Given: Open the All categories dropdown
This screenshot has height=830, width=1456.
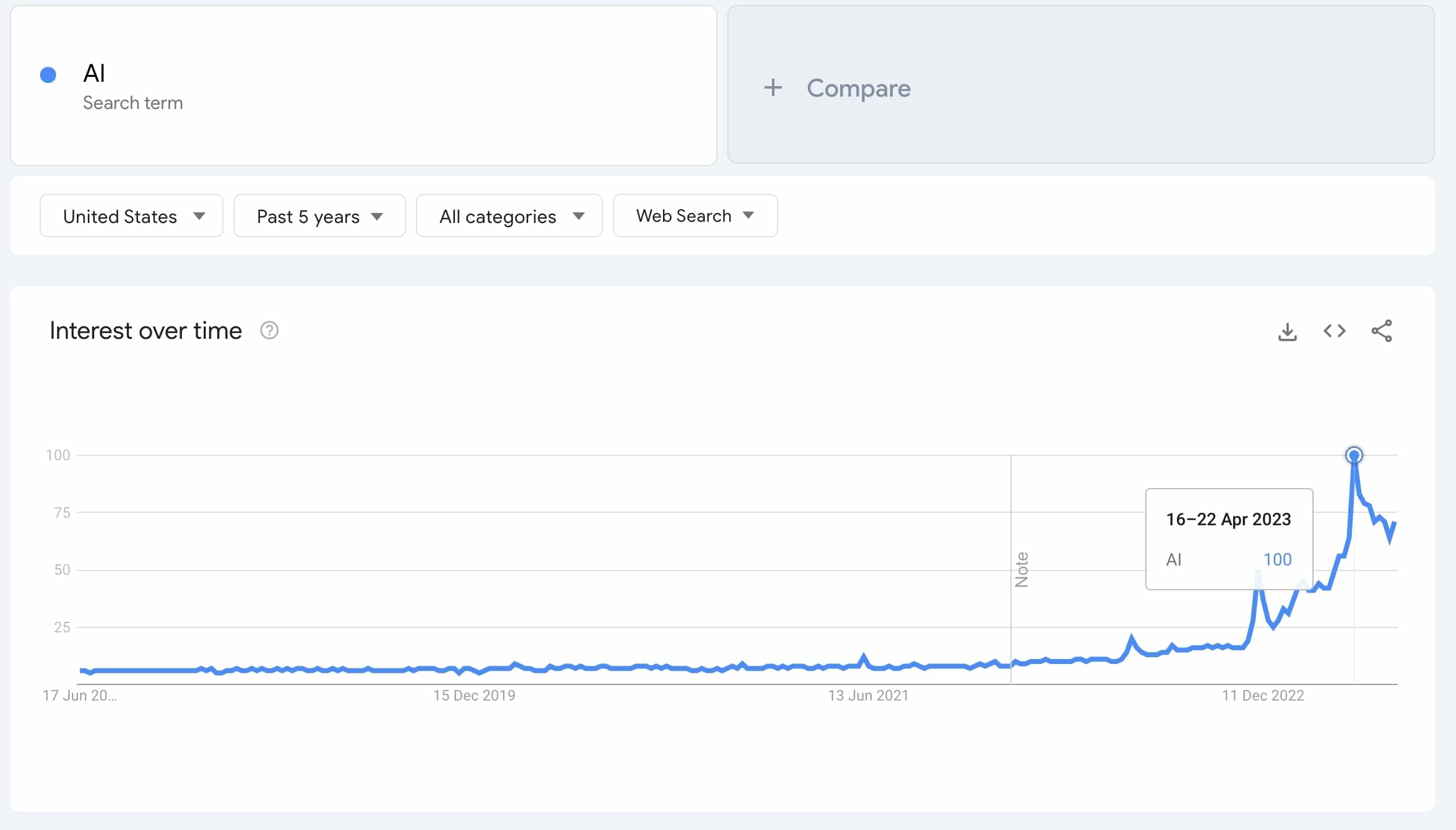Looking at the screenshot, I should pyautogui.click(x=509, y=216).
